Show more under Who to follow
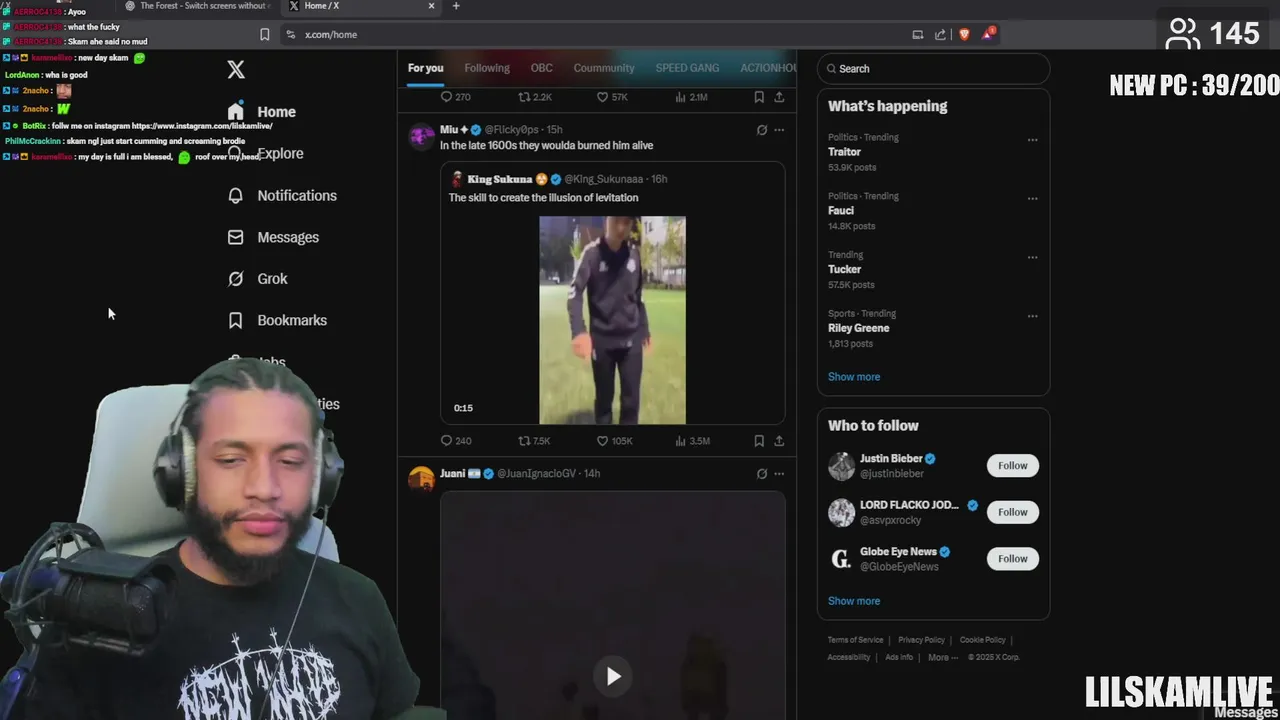This screenshot has height=720, width=1280. tap(854, 601)
